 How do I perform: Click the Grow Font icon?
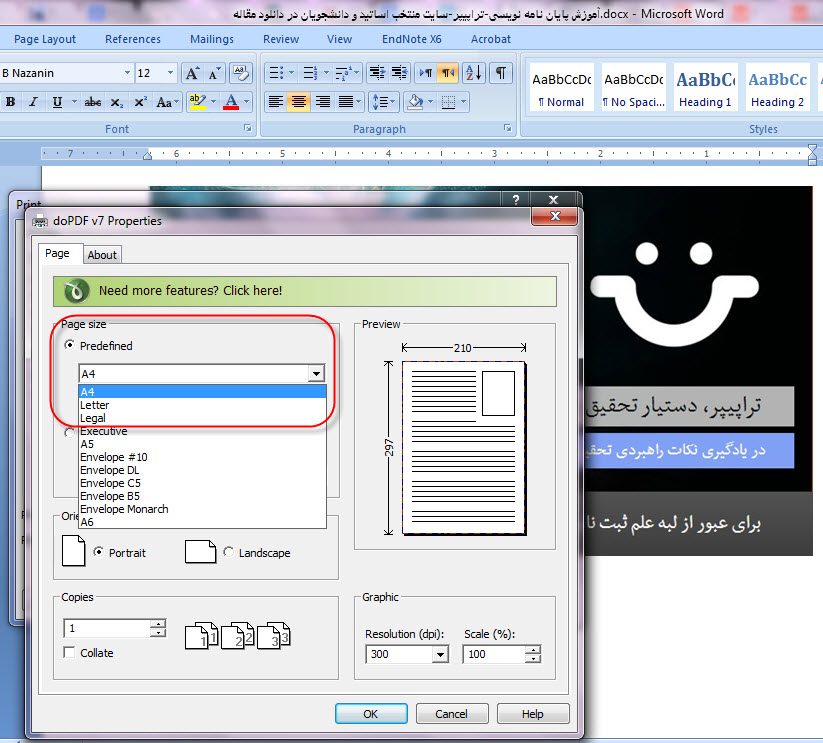coord(193,73)
